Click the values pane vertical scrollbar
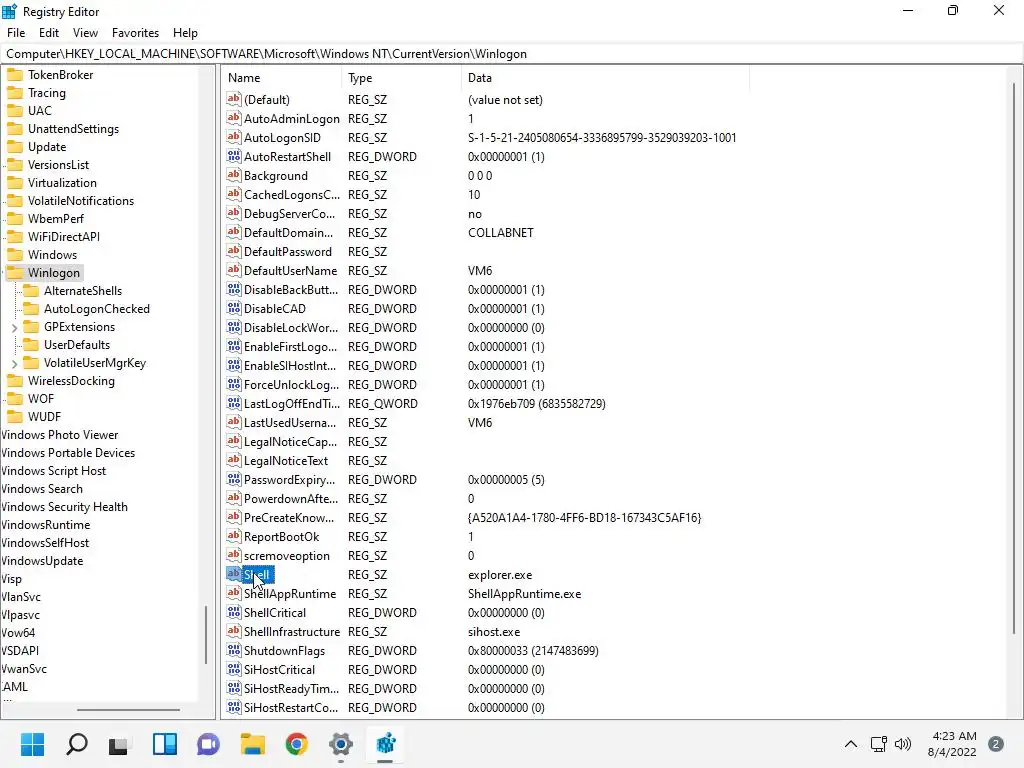 pyautogui.click(x=1013, y=357)
